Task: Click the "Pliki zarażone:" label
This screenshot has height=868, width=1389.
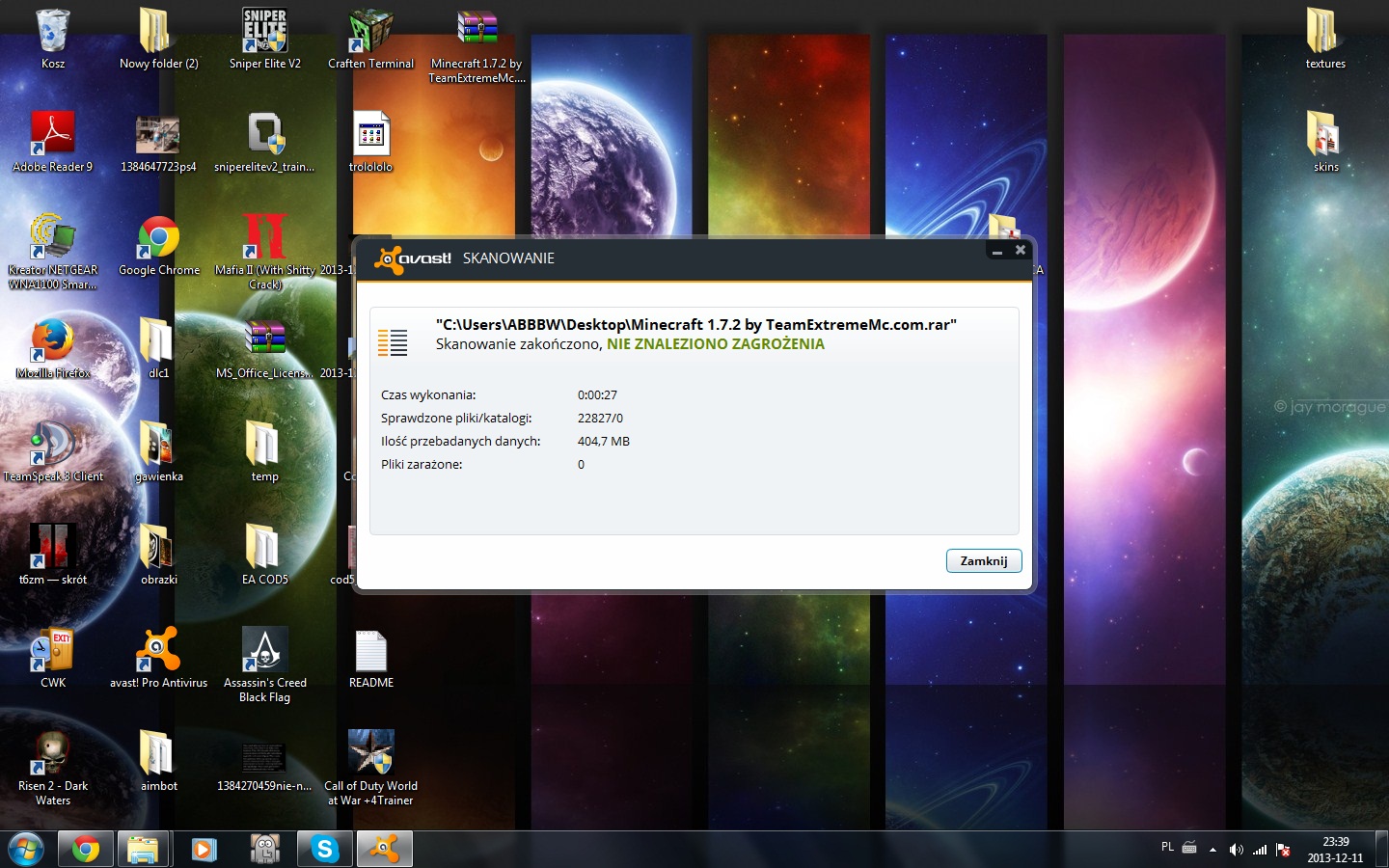Action: tap(422, 465)
